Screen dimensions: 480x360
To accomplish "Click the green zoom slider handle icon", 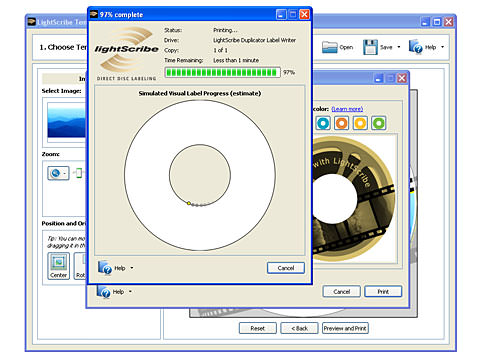I will pyautogui.click(x=79, y=173).
